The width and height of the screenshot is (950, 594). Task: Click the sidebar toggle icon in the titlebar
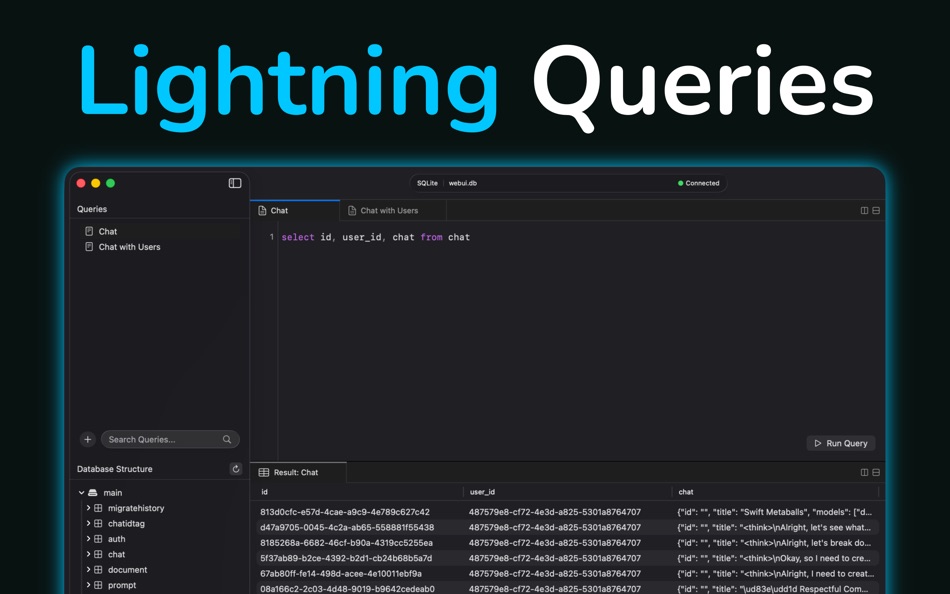coord(233,183)
